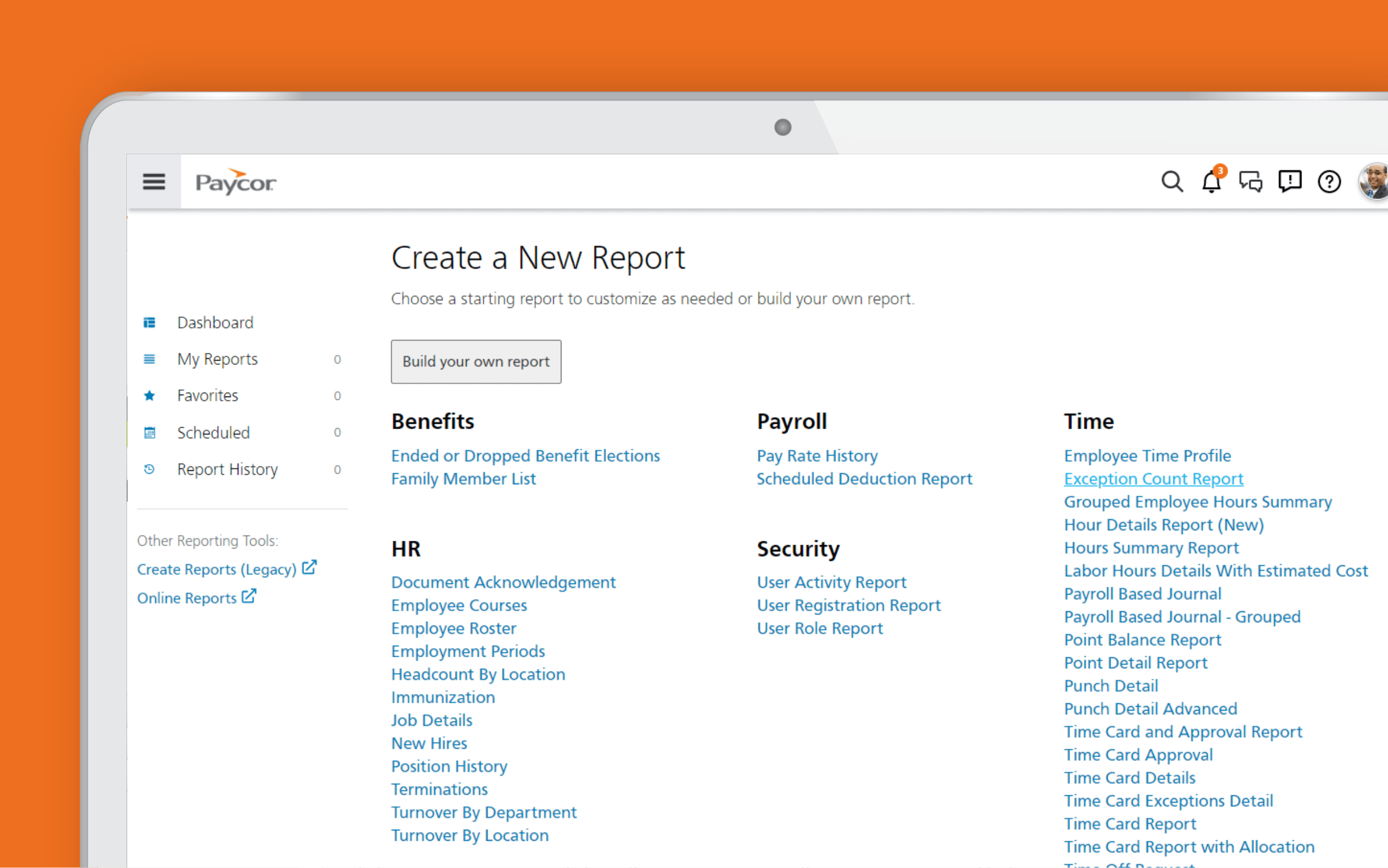Open Exception Count Report link
Screen dimensions: 1388x868
point(1154,479)
